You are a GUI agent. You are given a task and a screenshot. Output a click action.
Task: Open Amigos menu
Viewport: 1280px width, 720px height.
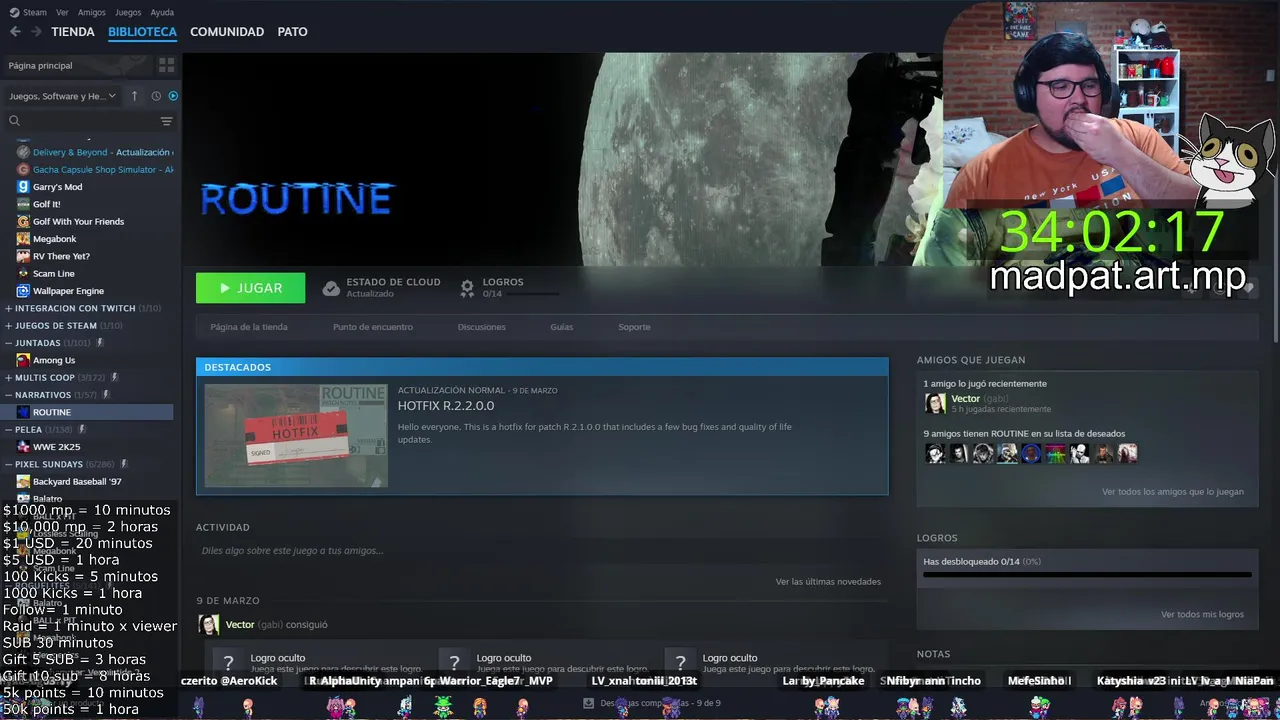tap(92, 12)
